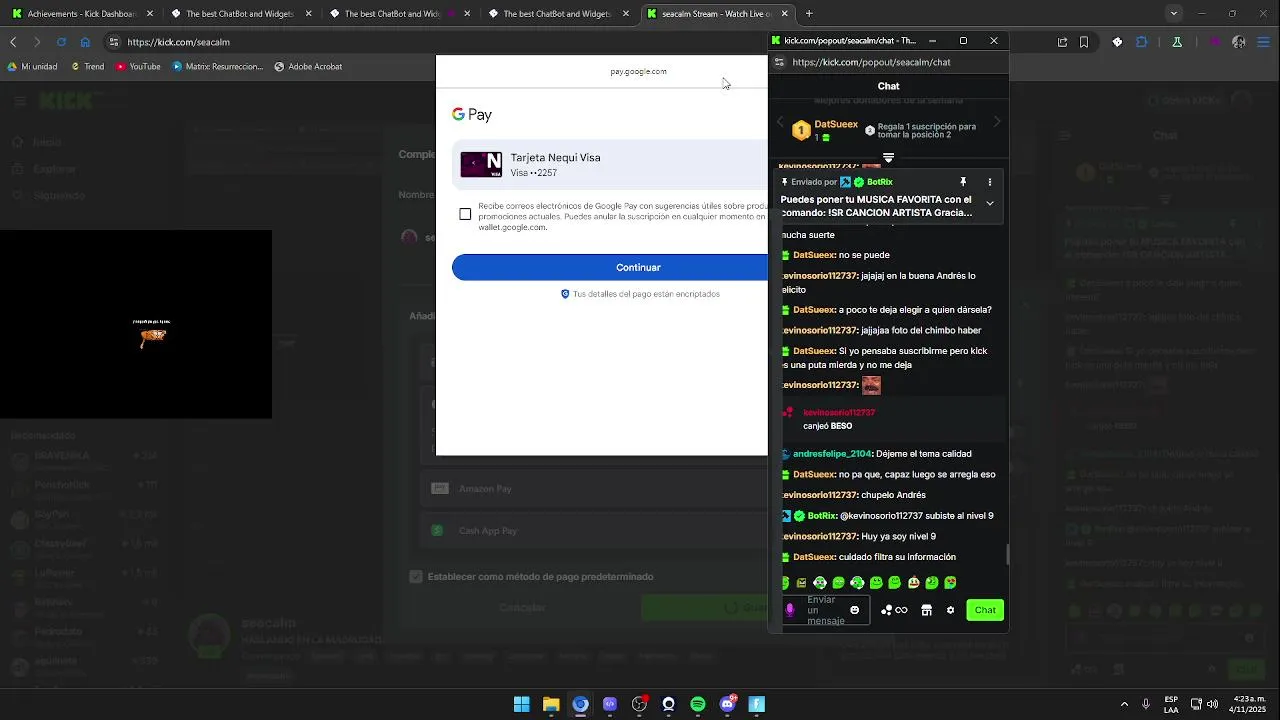Viewport: 1280px width, 720px height.
Task: Open the tab search dropdown
Action: (1174, 14)
